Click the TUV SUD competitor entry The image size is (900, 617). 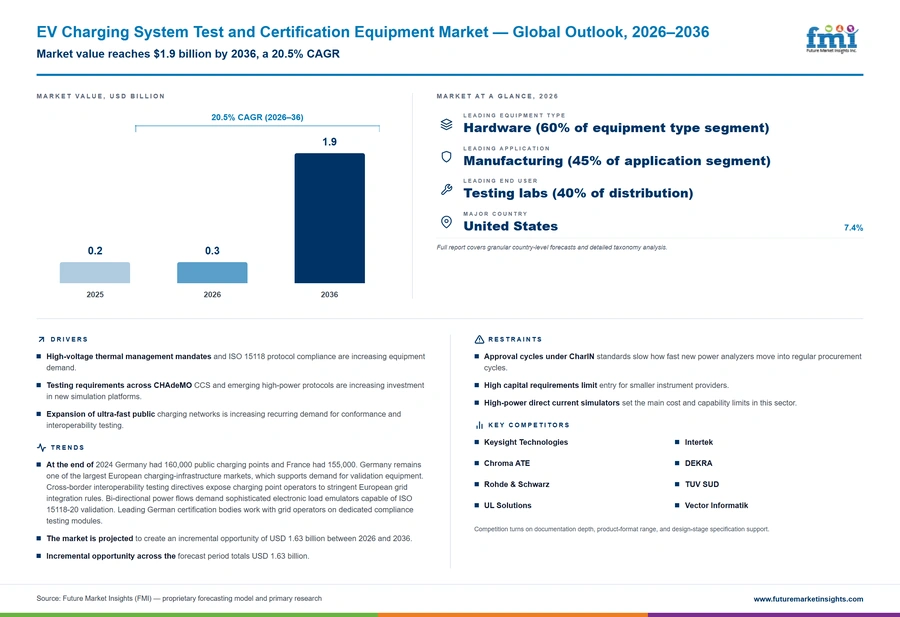(x=701, y=484)
